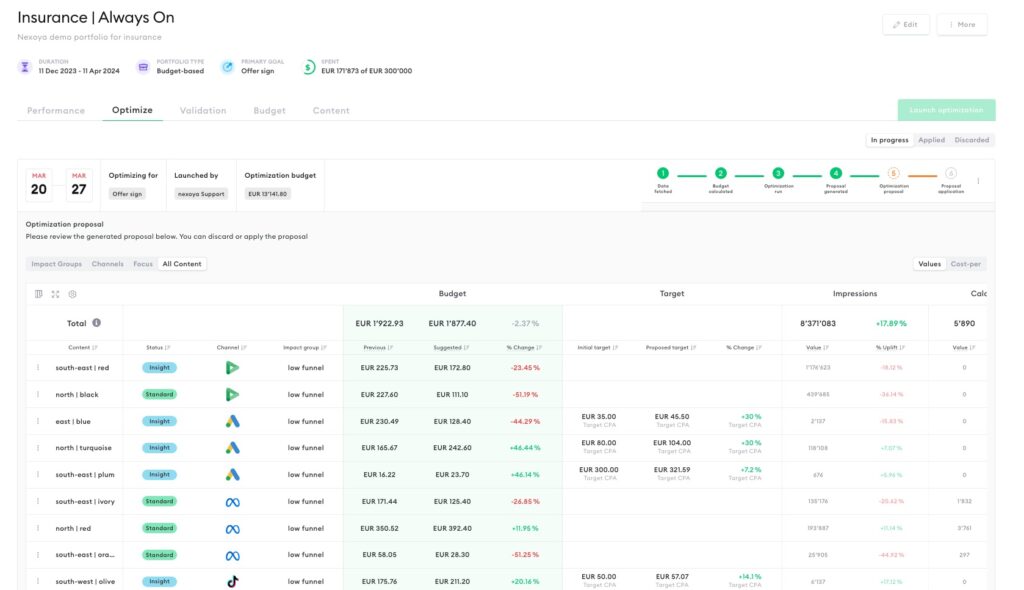Click the YouTube channel icon on south-east | red row
Screen dimensions: 1024x590
point(231,367)
